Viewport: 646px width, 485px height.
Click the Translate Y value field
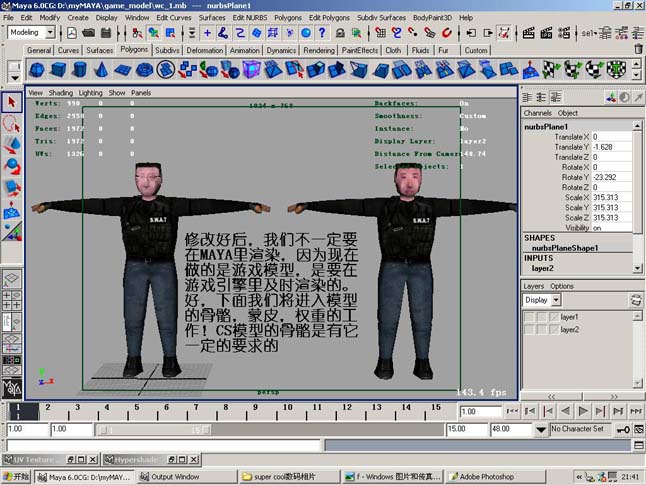click(612, 147)
